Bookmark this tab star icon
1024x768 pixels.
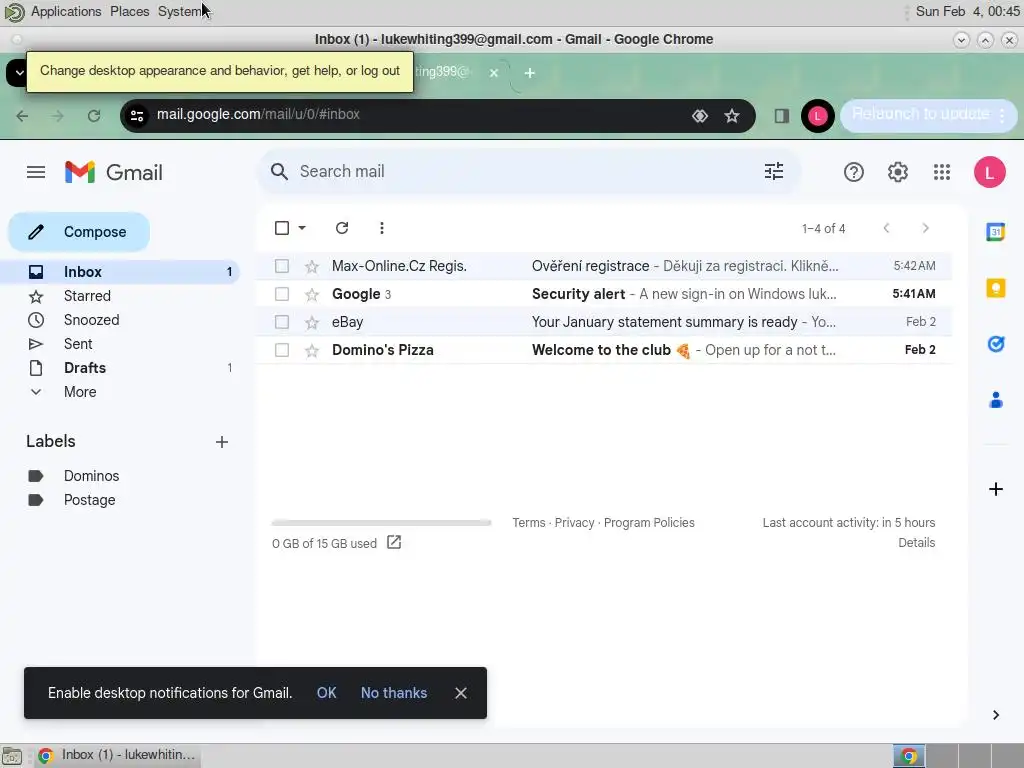coord(731,116)
